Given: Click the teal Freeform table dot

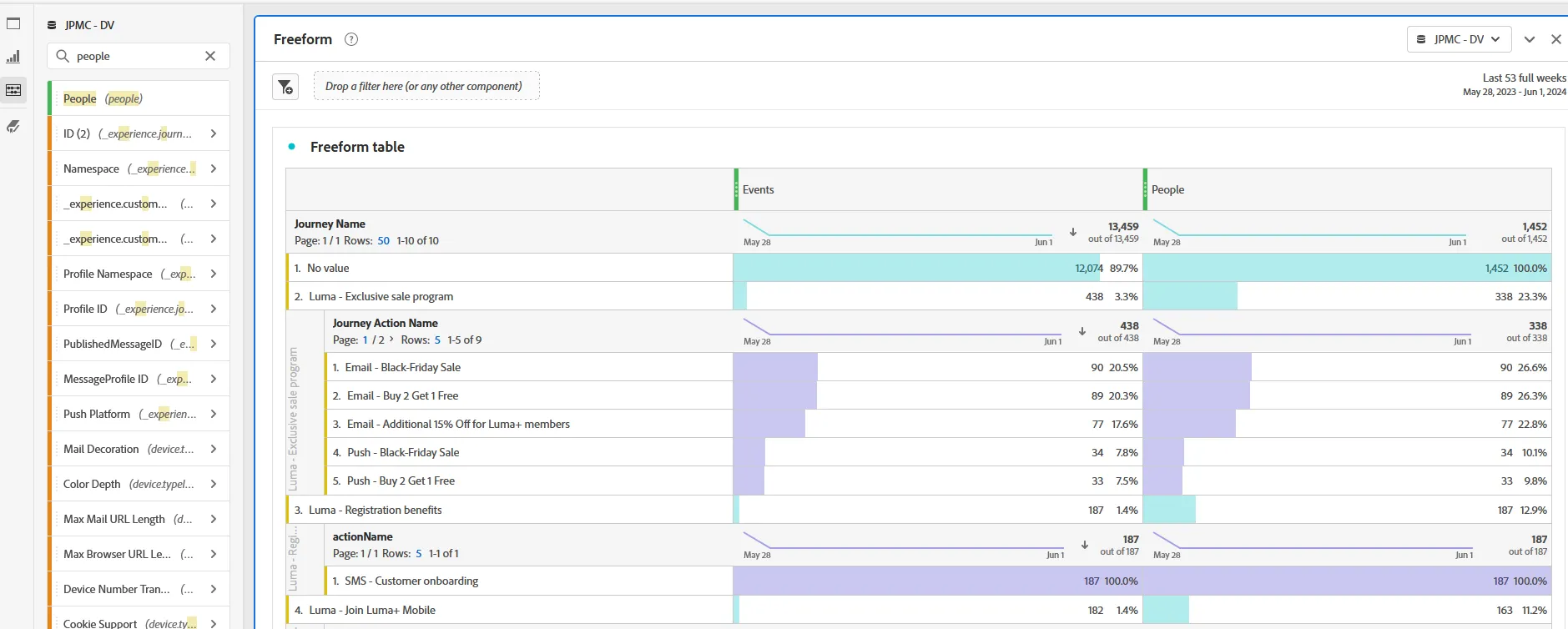Looking at the screenshot, I should [x=291, y=147].
